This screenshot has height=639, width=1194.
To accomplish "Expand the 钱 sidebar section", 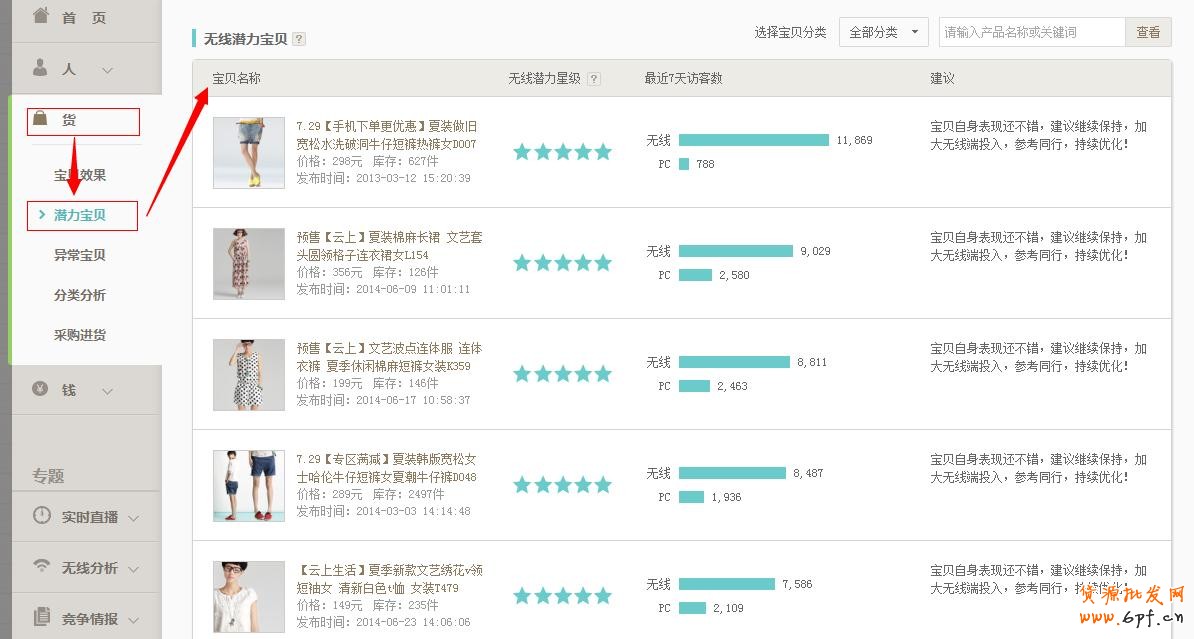I will point(108,391).
